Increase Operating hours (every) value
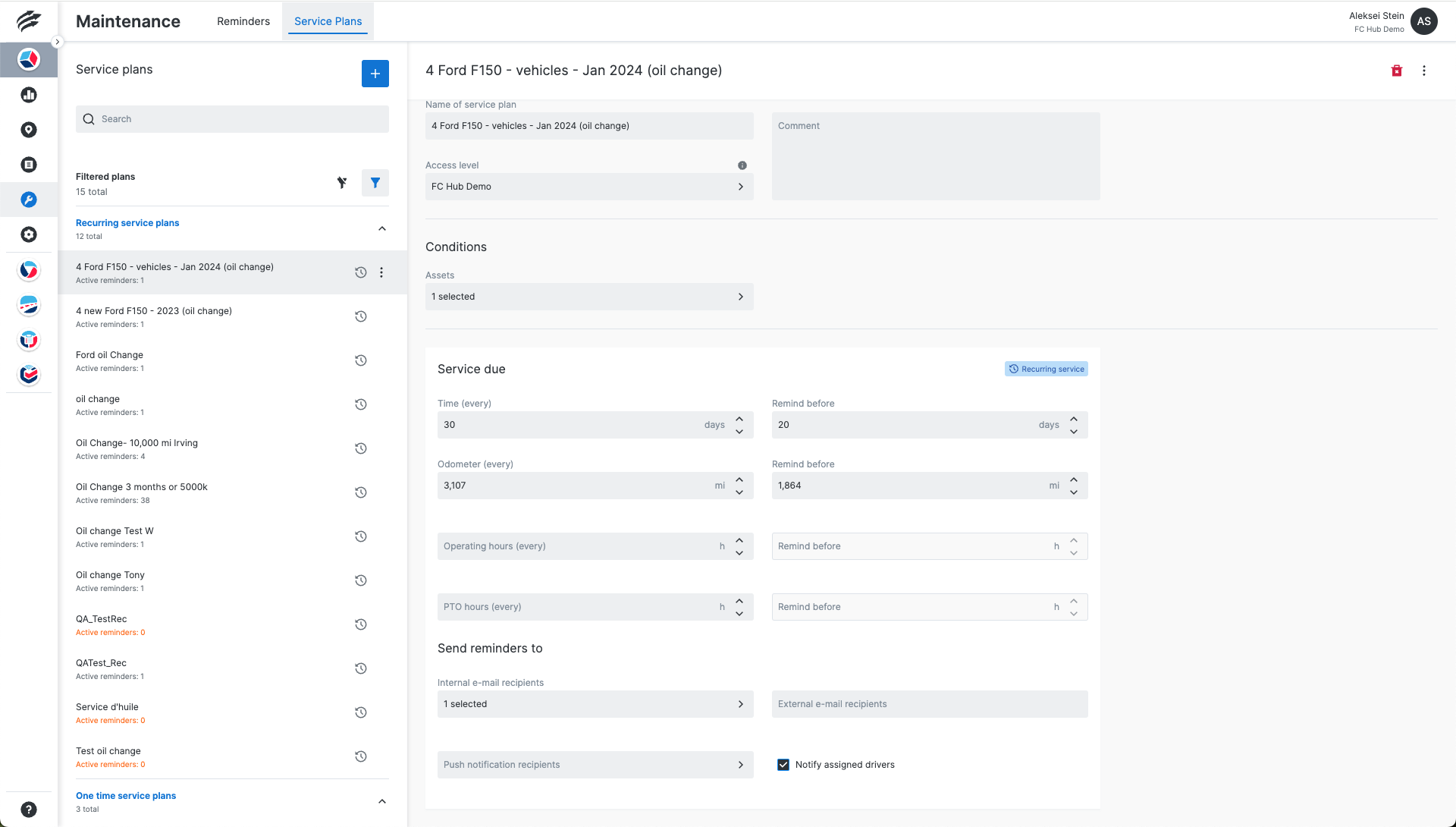The height and width of the screenshot is (827, 1456). click(739, 540)
